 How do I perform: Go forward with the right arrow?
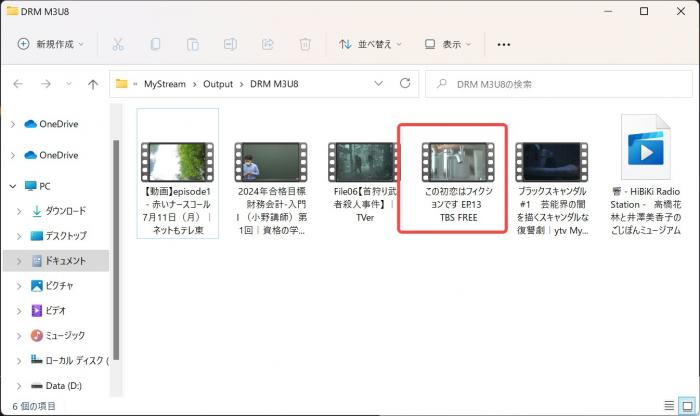(x=46, y=84)
